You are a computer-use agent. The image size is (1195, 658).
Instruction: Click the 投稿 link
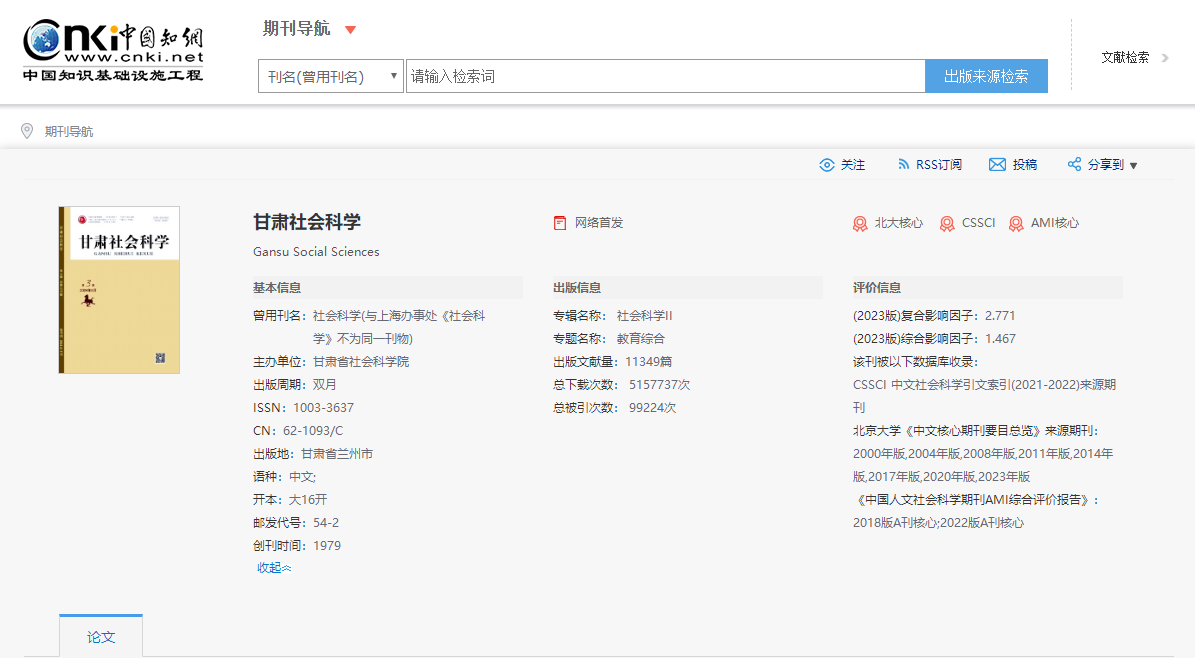[x=1024, y=165]
